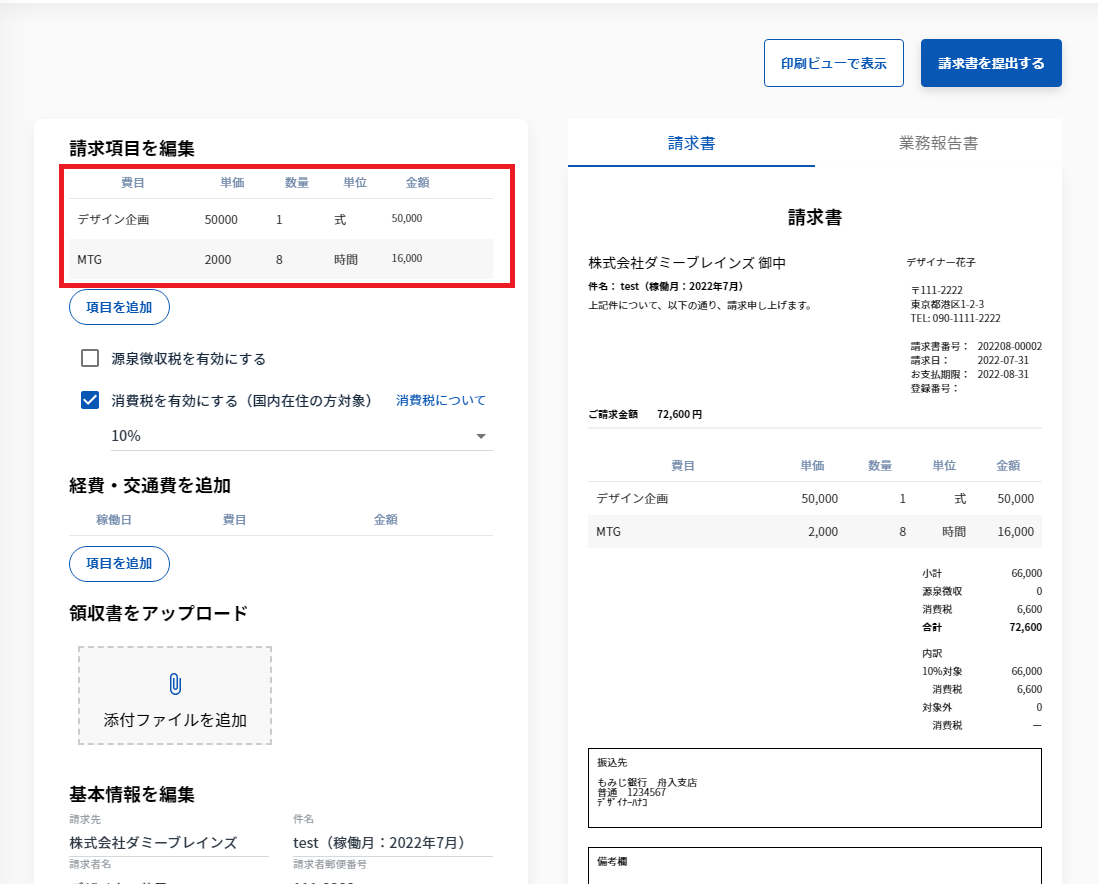Click the 50000 unit price field
This screenshot has width=1098, height=884.
pyautogui.click(x=221, y=219)
